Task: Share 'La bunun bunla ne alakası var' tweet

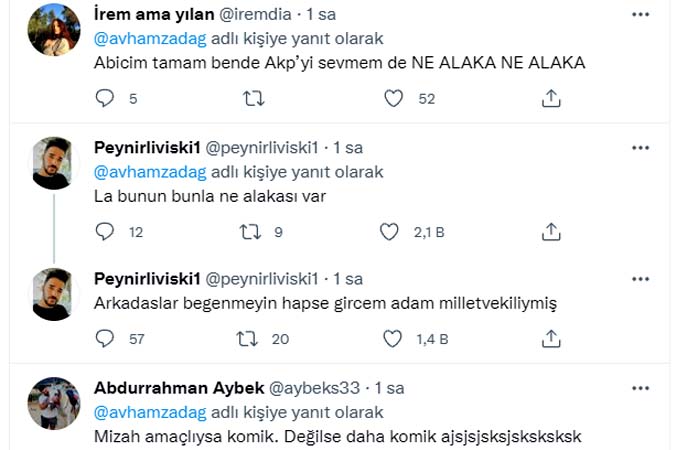Action: (550, 232)
